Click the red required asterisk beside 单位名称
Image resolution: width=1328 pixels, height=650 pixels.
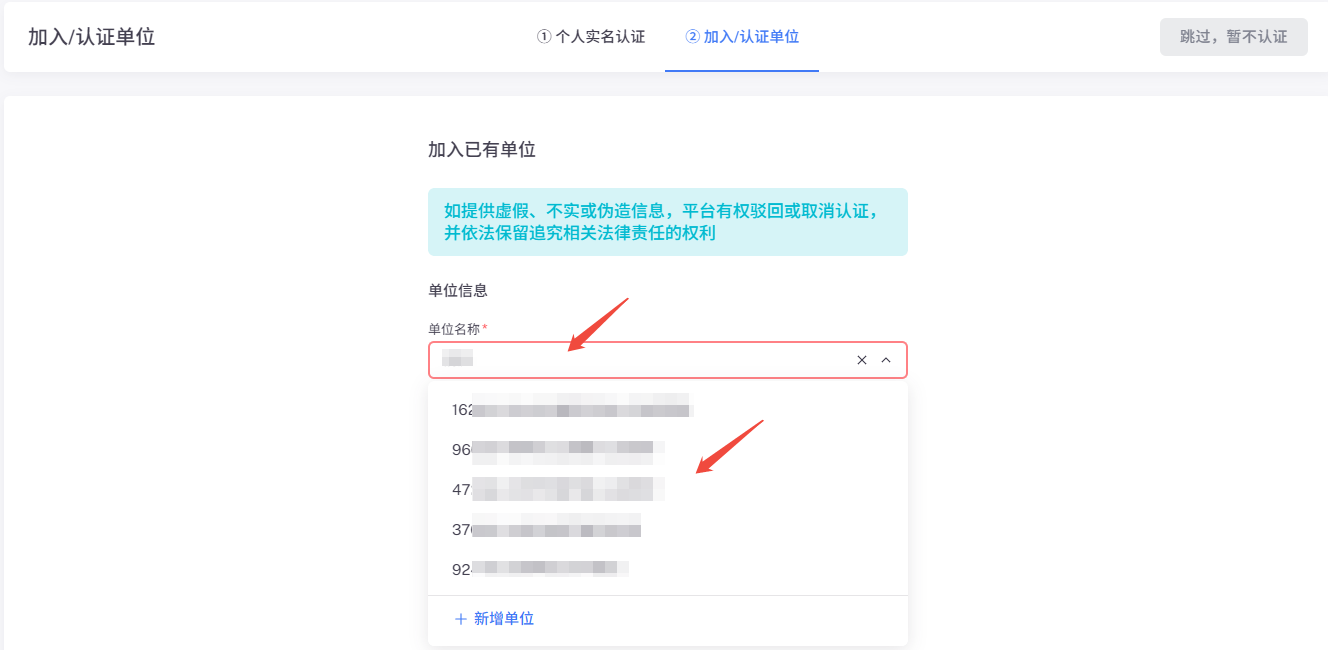point(485,328)
